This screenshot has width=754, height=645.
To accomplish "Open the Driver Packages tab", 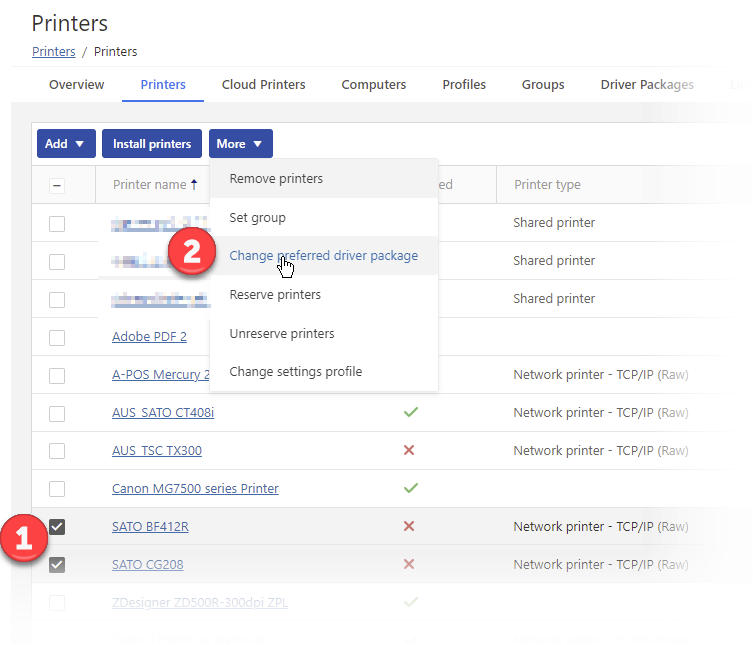I will click(646, 85).
